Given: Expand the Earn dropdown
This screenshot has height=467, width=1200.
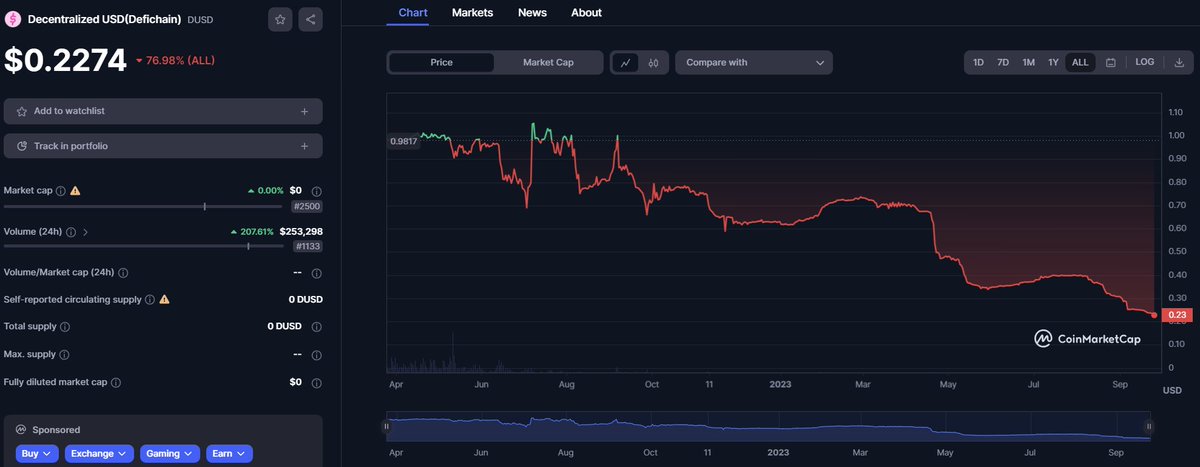Looking at the screenshot, I should coord(229,453).
